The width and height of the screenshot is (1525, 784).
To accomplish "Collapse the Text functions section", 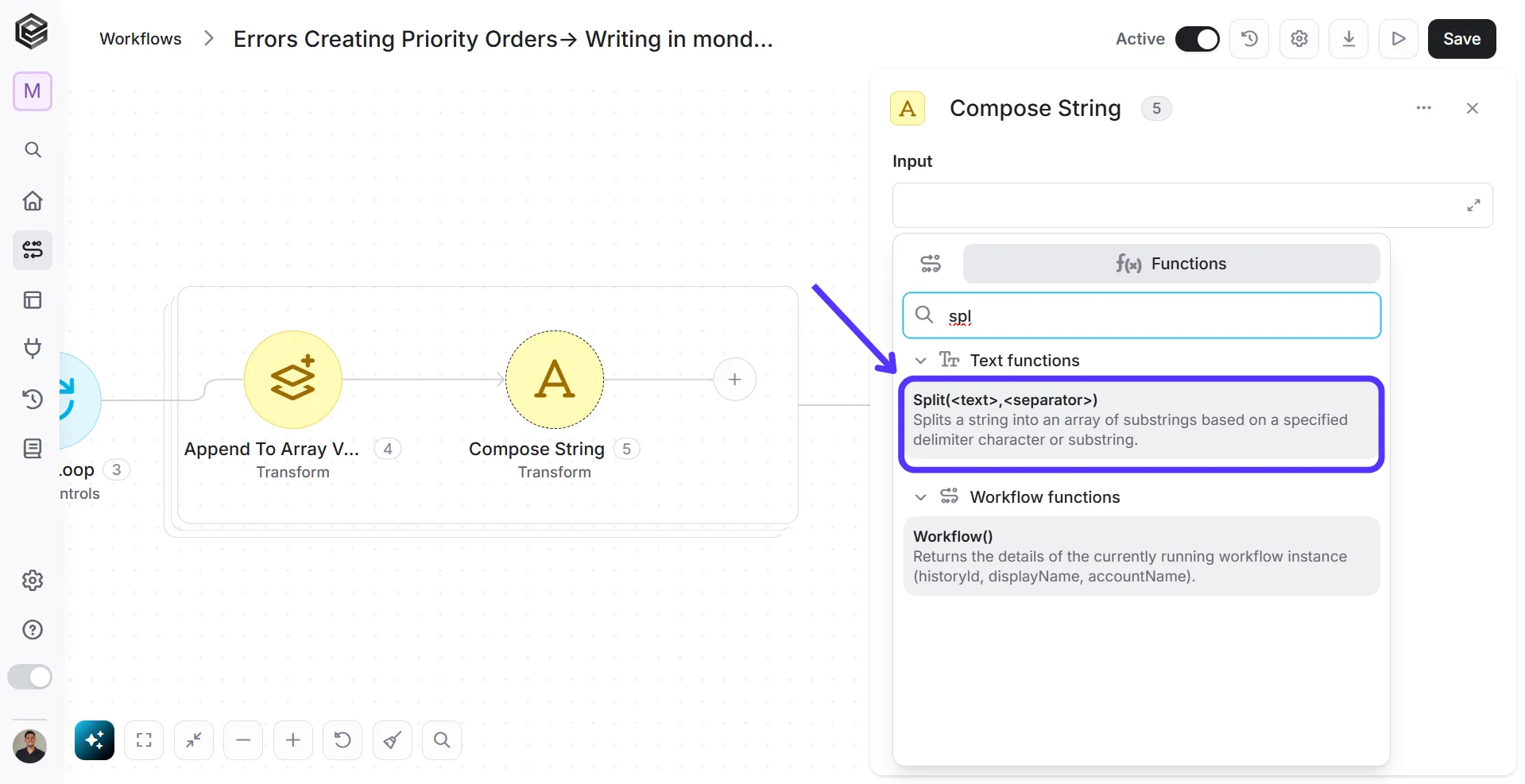I will (x=920, y=361).
